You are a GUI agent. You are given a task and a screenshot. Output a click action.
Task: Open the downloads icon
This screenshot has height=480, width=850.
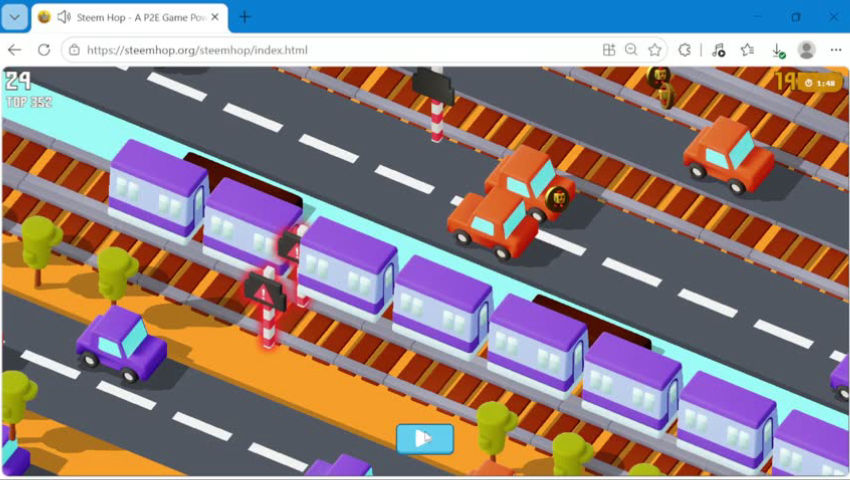(x=778, y=50)
